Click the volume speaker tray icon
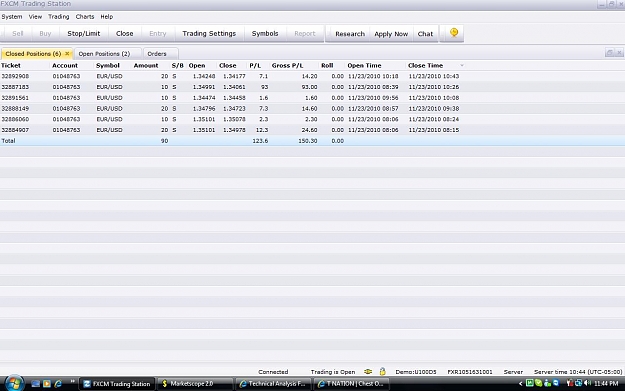625x391 pixels. click(588, 383)
